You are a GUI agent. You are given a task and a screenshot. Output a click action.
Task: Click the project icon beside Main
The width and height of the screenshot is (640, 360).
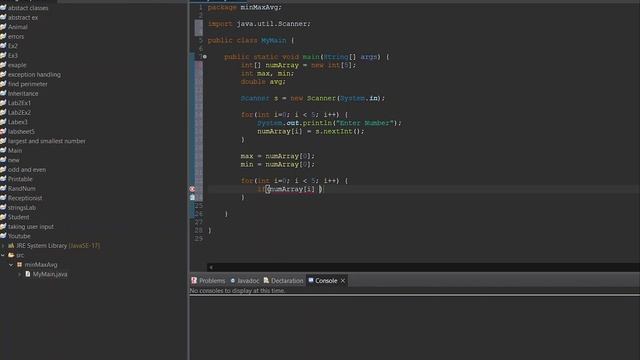click(3, 151)
